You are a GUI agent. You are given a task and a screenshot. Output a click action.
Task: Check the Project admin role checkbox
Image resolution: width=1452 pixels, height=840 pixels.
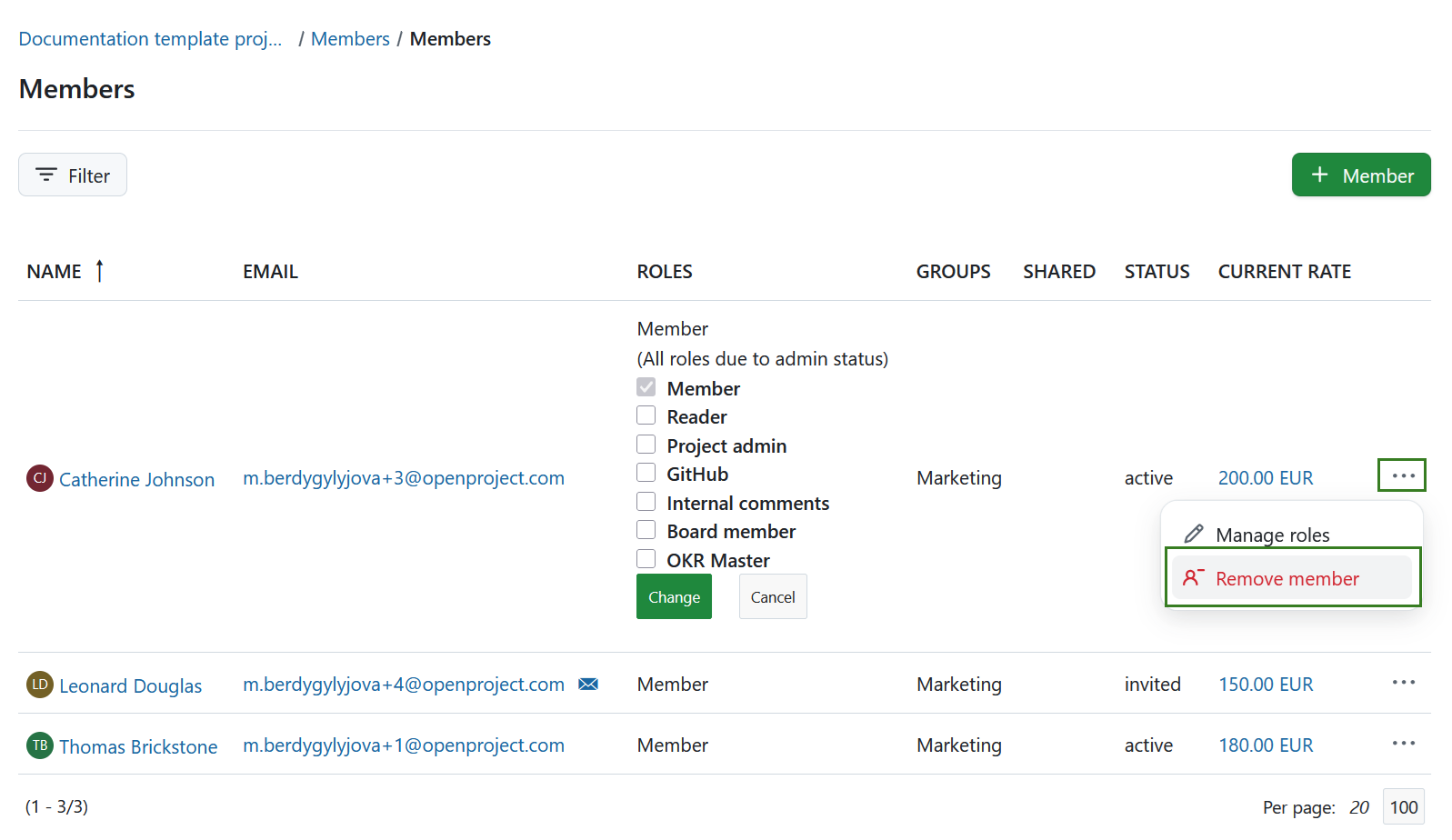point(646,445)
